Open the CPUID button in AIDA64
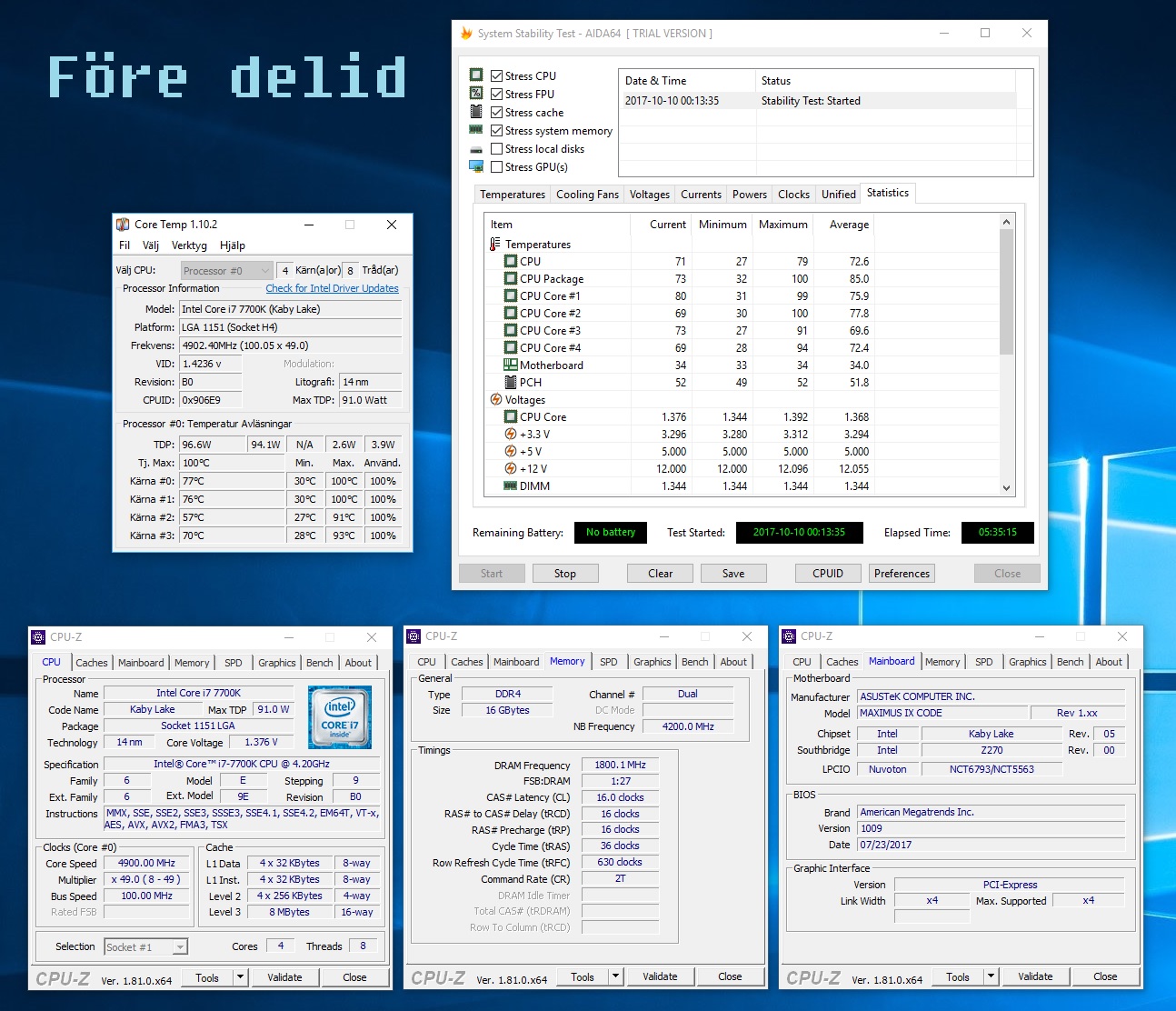1176x1011 pixels. [828, 574]
